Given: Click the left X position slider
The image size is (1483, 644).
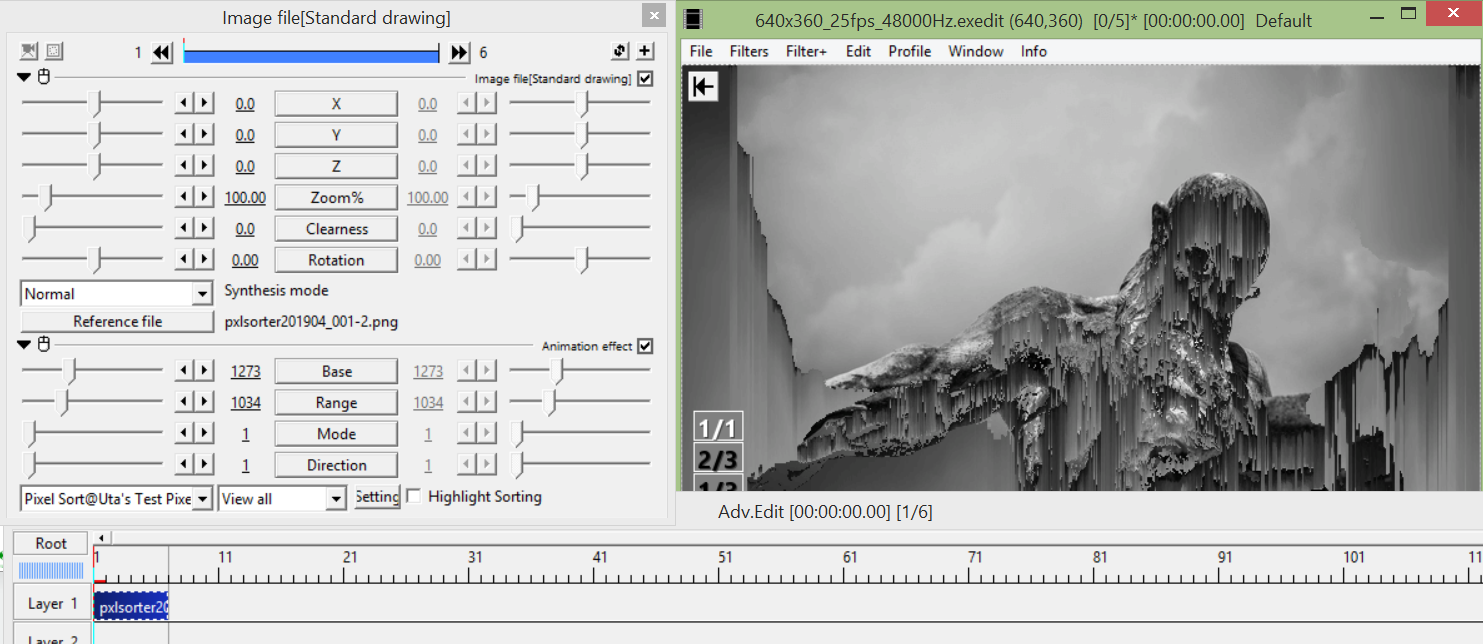Looking at the screenshot, I should [x=92, y=102].
